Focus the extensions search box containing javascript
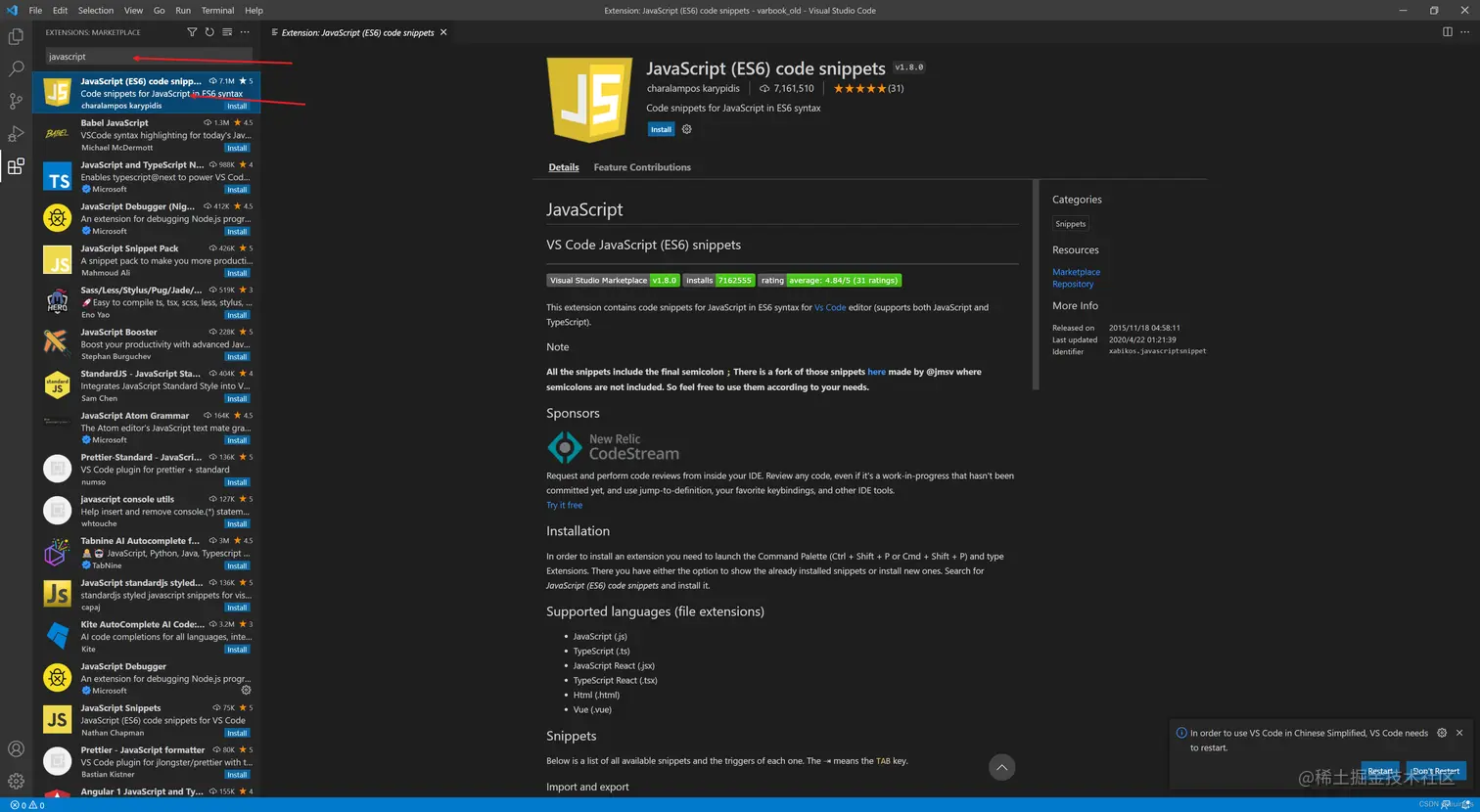 click(148, 57)
